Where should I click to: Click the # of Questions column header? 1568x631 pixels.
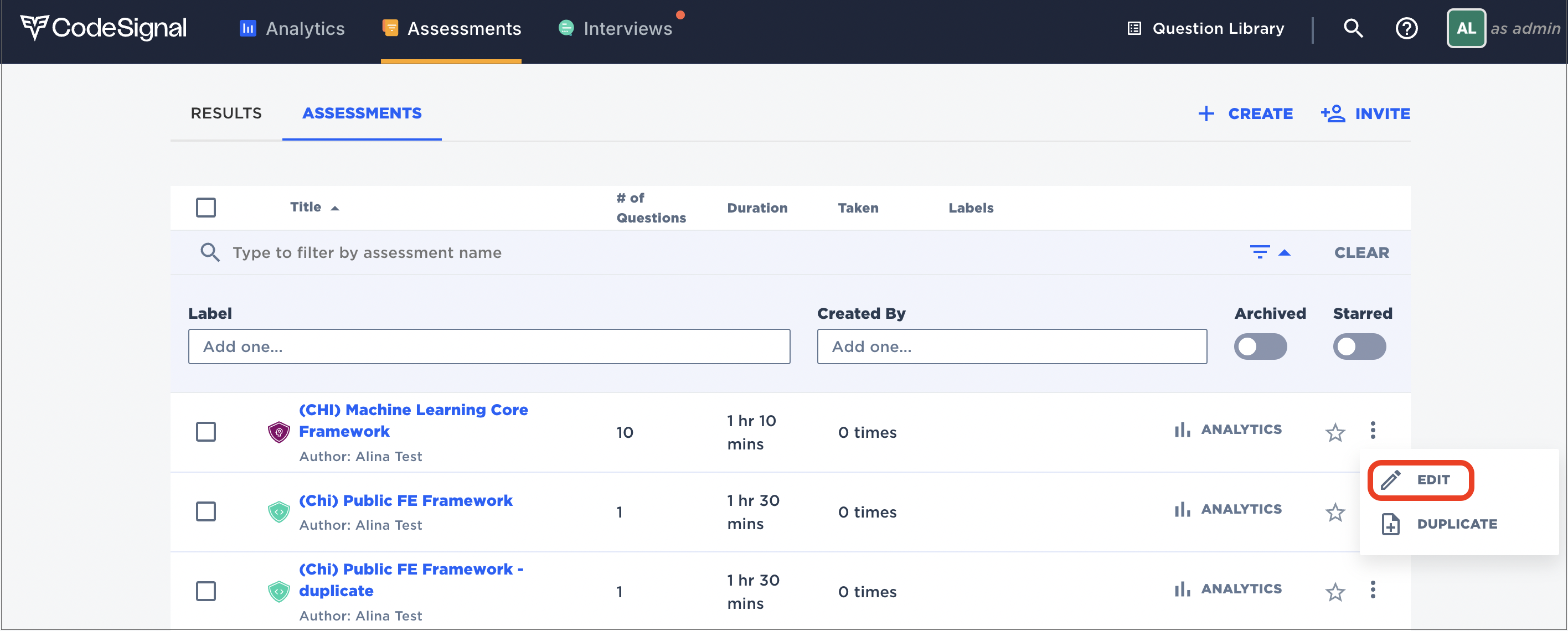point(651,208)
